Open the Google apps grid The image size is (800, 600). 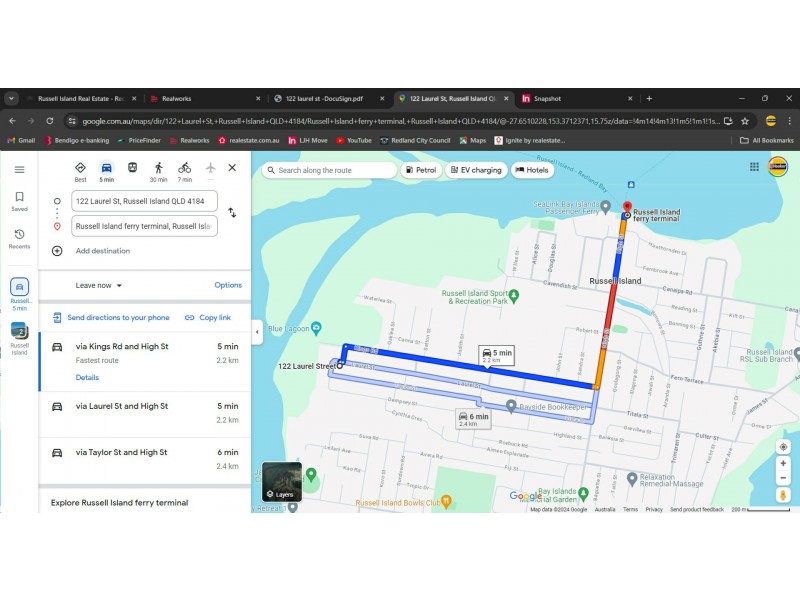(x=754, y=167)
